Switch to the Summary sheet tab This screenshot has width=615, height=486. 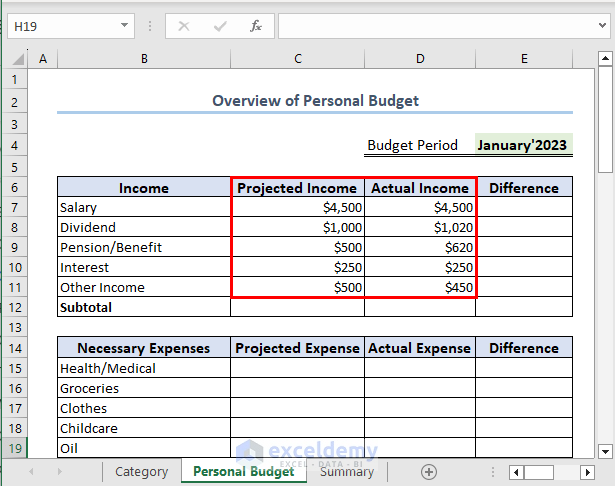[x=347, y=471]
